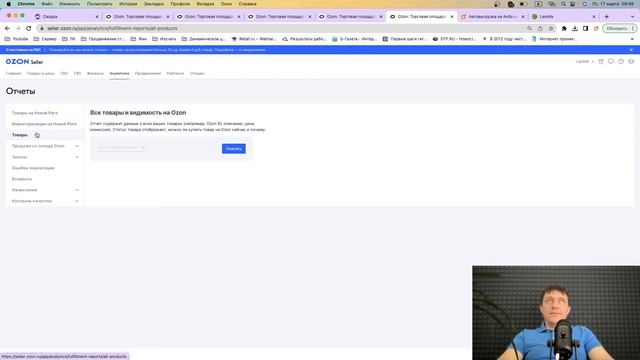
Task: Open the tab search chevron
Action: pyautogui.click(x=632, y=17)
